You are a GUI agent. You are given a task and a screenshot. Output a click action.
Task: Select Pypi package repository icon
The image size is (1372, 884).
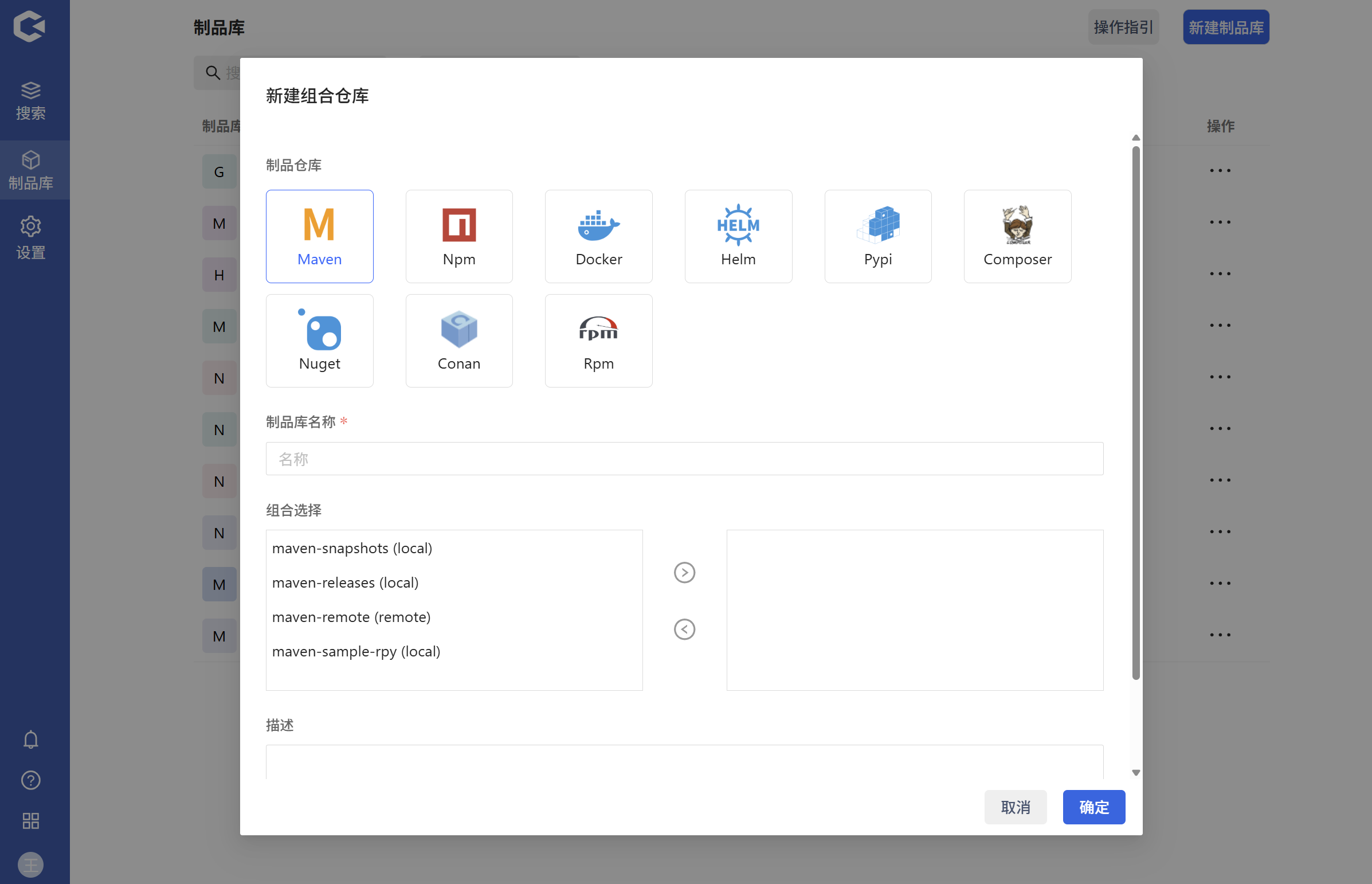click(x=877, y=236)
